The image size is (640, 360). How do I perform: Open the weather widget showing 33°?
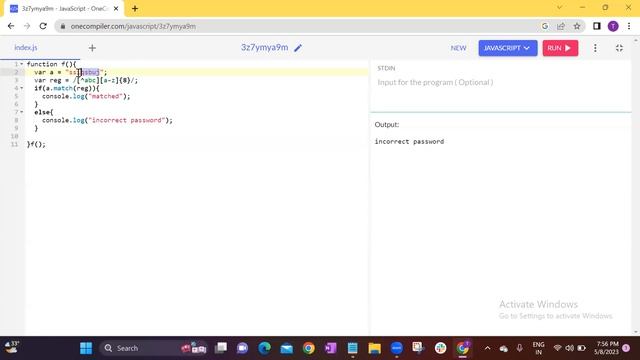(x=12, y=348)
